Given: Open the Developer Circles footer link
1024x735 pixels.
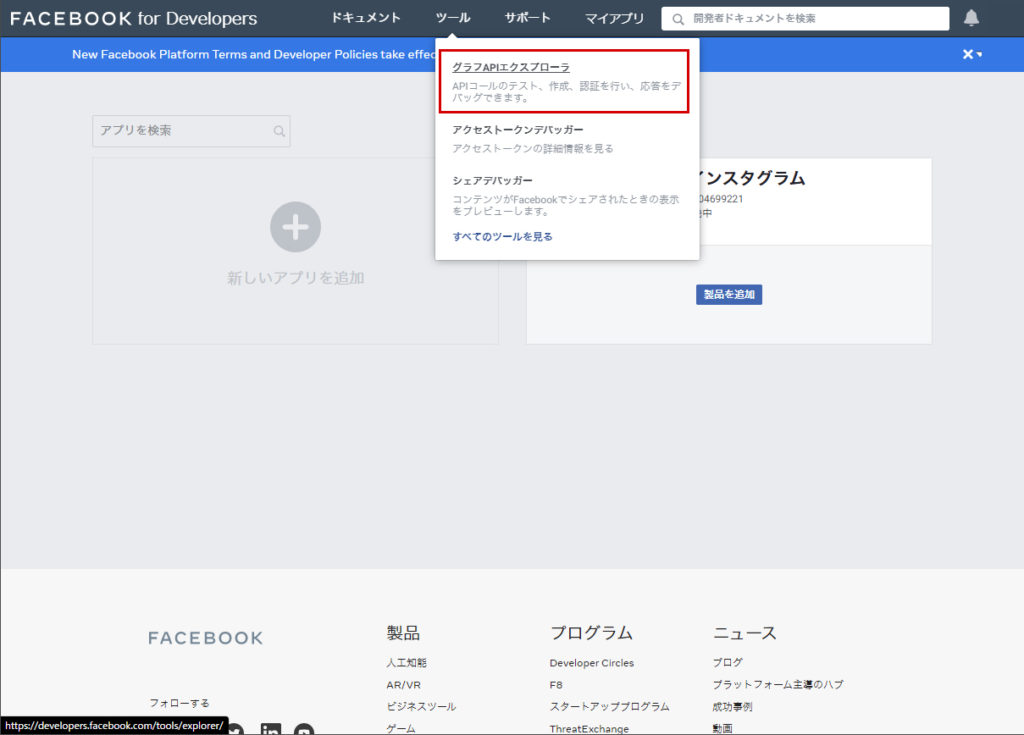Looking at the screenshot, I should pyautogui.click(x=591, y=663).
